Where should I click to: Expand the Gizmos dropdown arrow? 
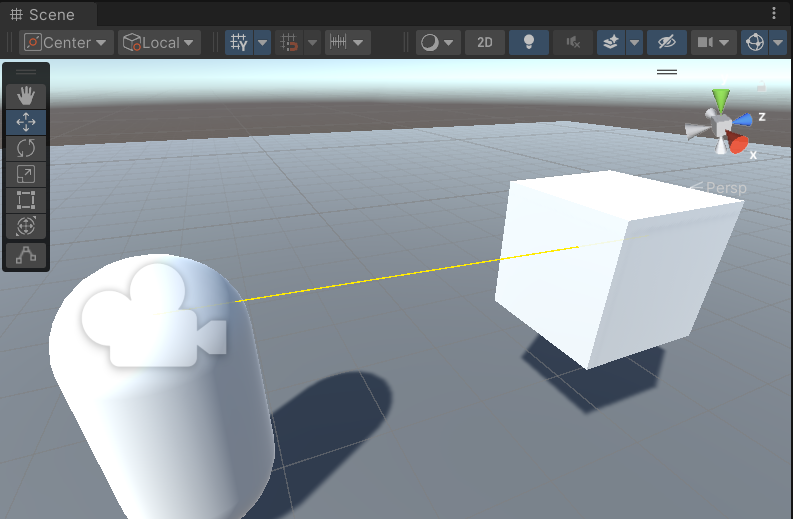pos(778,42)
